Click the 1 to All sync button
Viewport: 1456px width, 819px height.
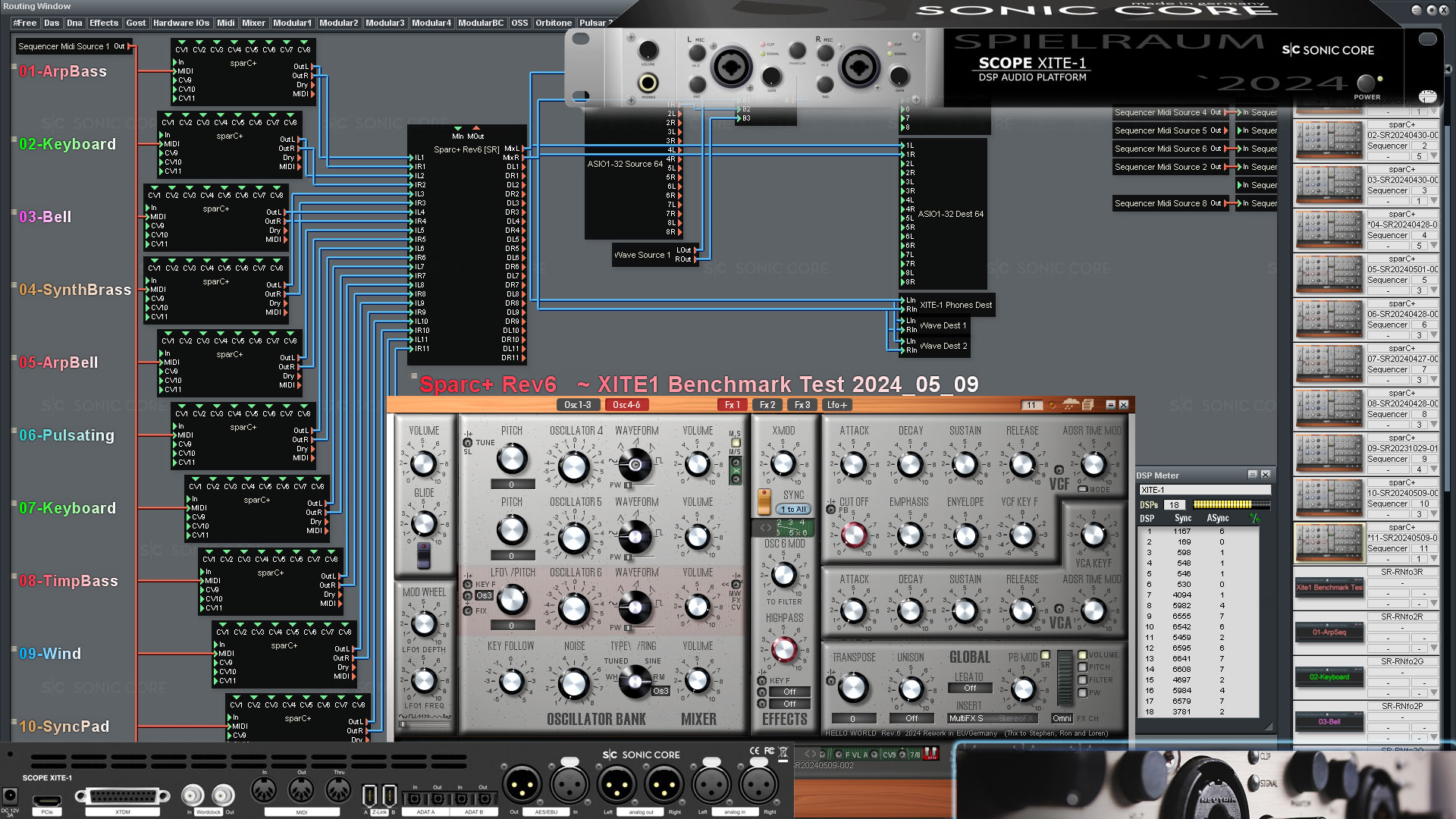tap(793, 510)
